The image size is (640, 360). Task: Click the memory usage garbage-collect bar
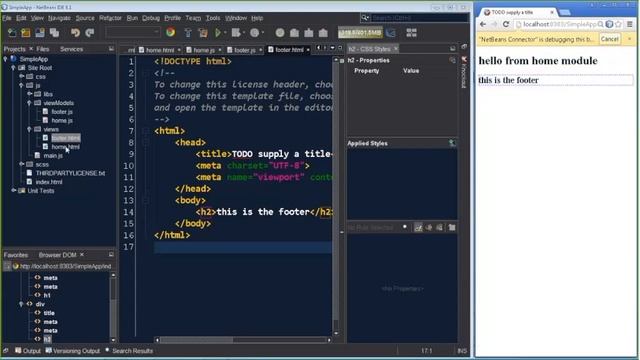click(x=360, y=32)
